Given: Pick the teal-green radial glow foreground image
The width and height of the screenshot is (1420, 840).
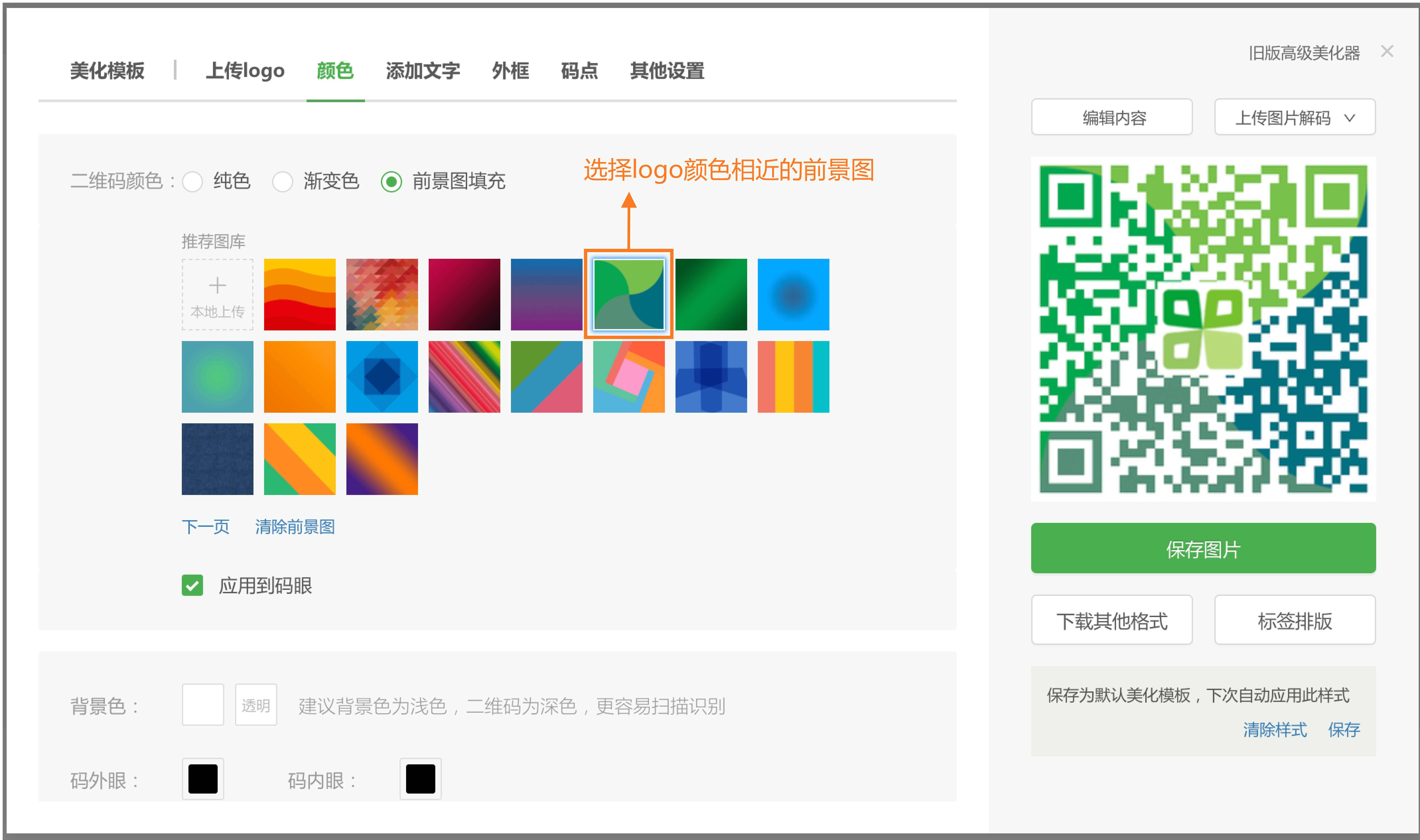Looking at the screenshot, I should [x=217, y=376].
